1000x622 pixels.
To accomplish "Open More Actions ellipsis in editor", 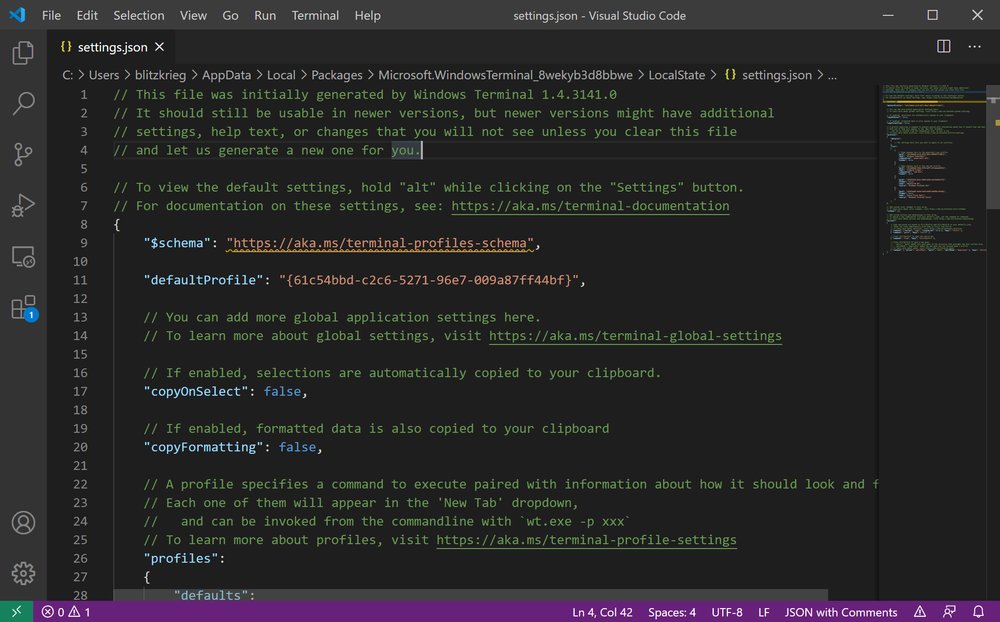I will tap(974, 47).
